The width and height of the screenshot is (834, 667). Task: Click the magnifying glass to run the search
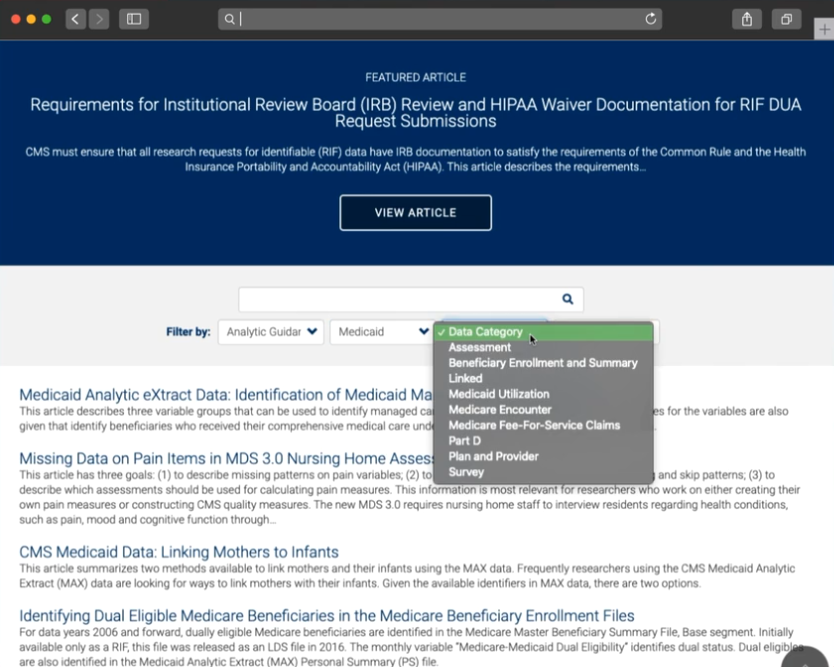click(566, 298)
